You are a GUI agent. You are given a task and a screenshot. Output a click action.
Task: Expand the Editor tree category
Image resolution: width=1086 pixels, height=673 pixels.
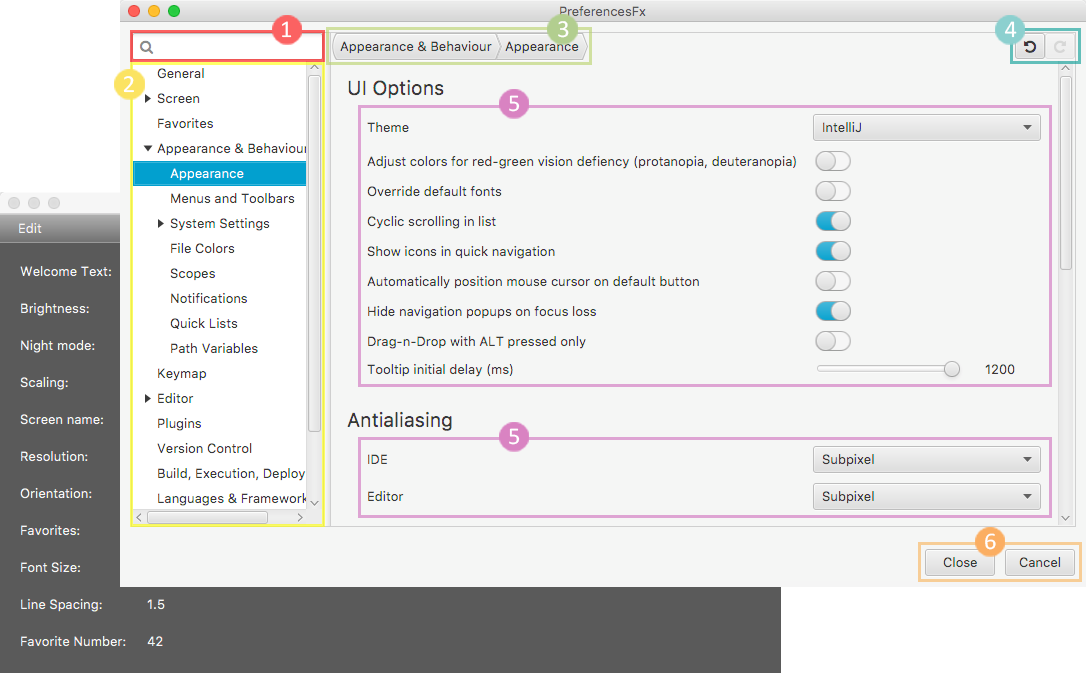pyautogui.click(x=147, y=398)
